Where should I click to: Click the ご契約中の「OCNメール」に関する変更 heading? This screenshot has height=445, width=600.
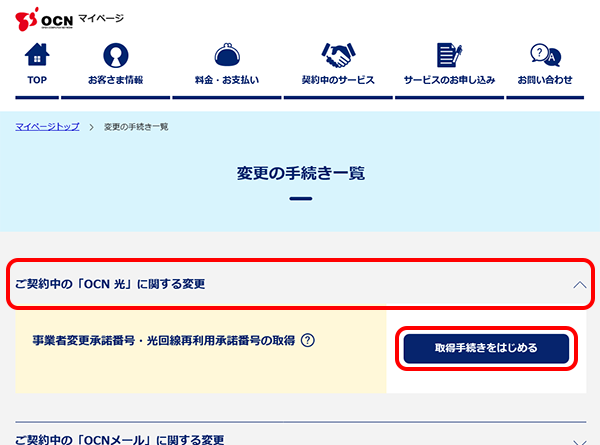(120, 440)
